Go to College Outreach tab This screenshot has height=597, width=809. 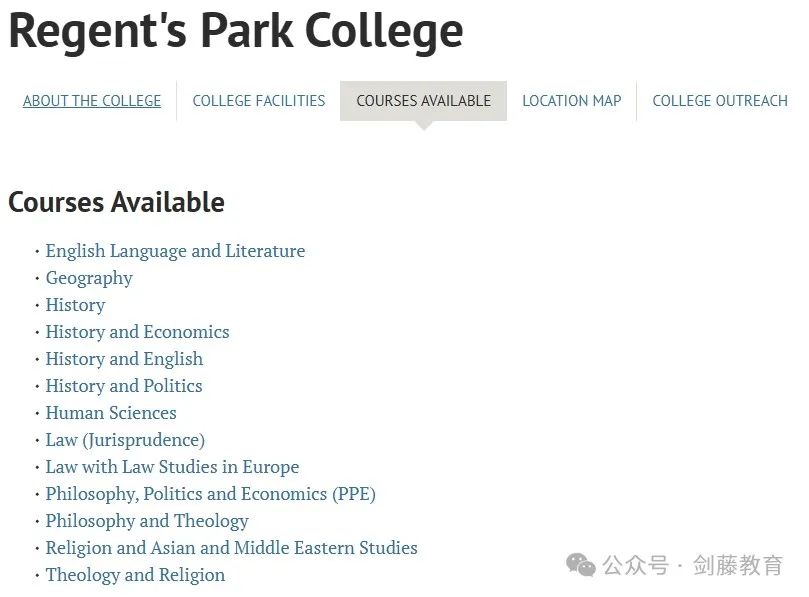tap(720, 101)
